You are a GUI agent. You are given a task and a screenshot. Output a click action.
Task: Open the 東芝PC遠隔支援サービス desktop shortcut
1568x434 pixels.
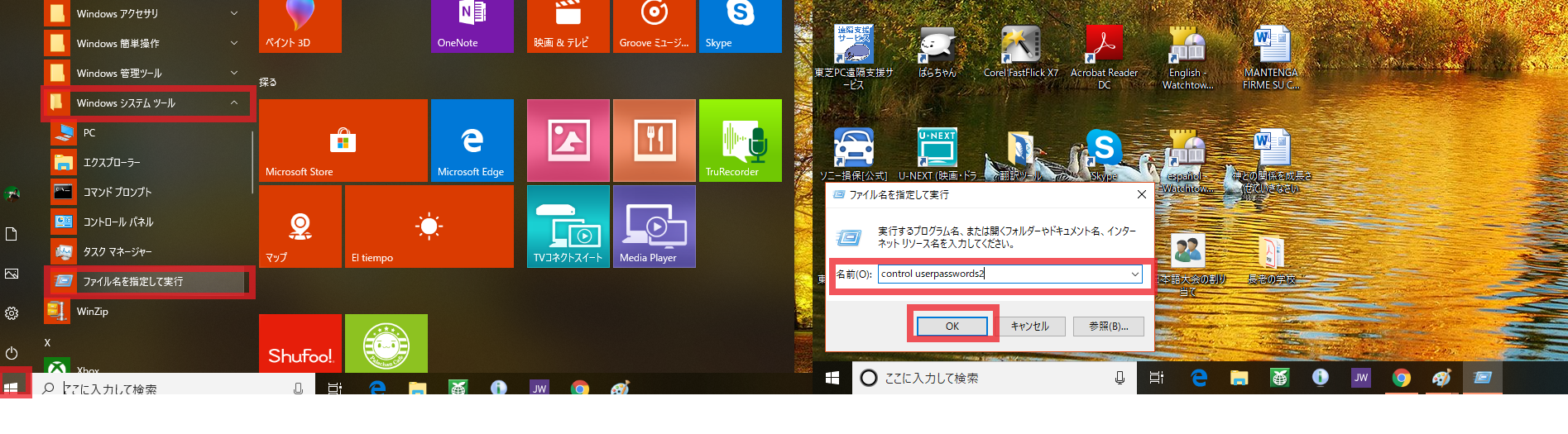coord(854,55)
